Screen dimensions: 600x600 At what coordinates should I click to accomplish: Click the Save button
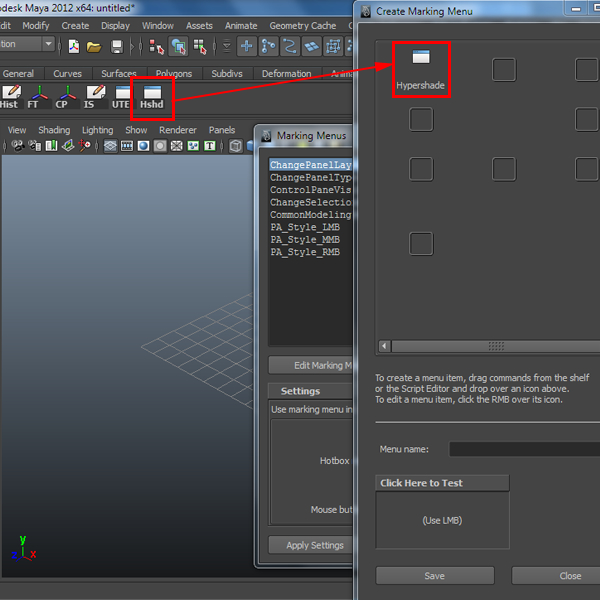point(435,576)
